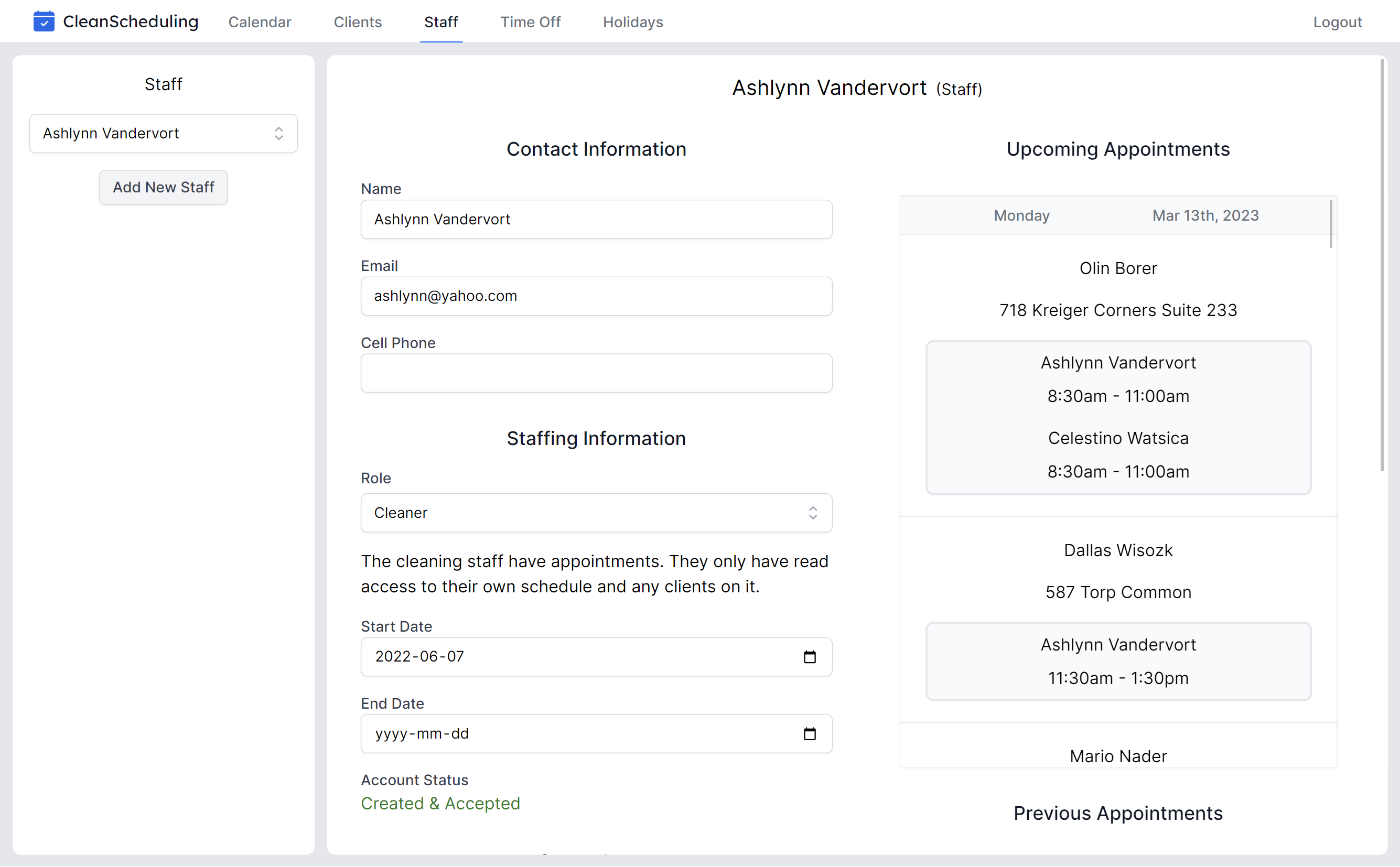Image resolution: width=1400 pixels, height=867 pixels.
Task: Open the Start Date calendar picker icon
Action: (809, 657)
